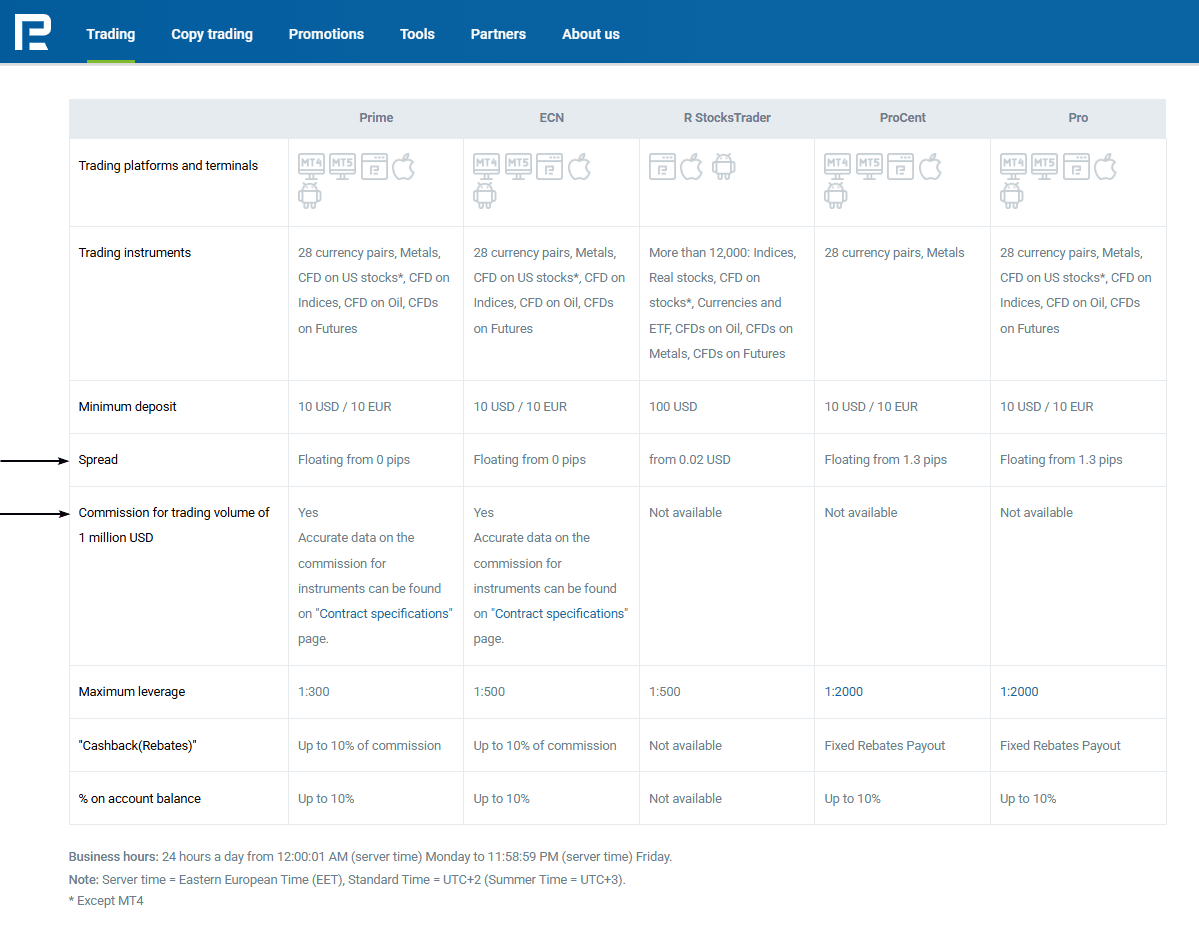Viewport: 1199px width, 934px height.
Task: Click the Trading platforms and terminals row label
Action: click(x=168, y=165)
